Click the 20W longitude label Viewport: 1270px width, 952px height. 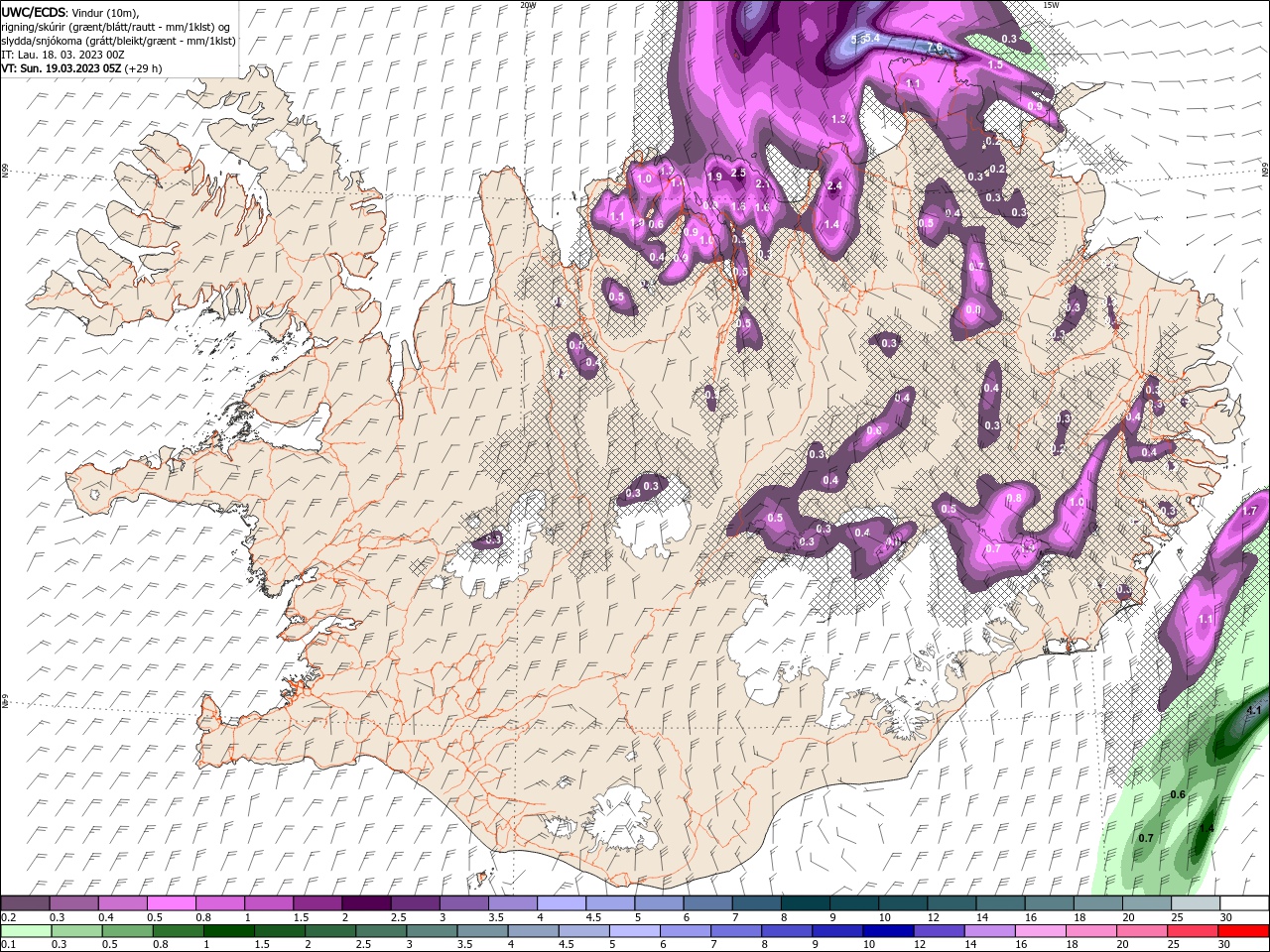[528, 5]
